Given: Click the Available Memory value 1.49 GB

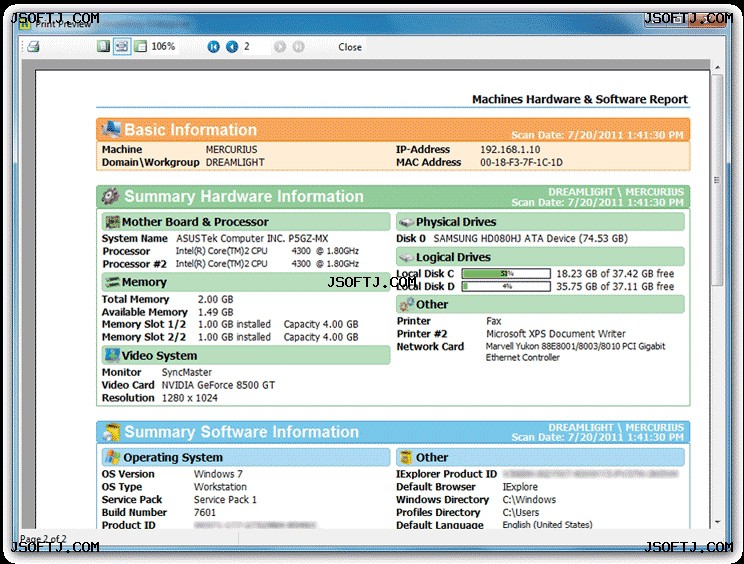Looking at the screenshot, I should point(215,312).
